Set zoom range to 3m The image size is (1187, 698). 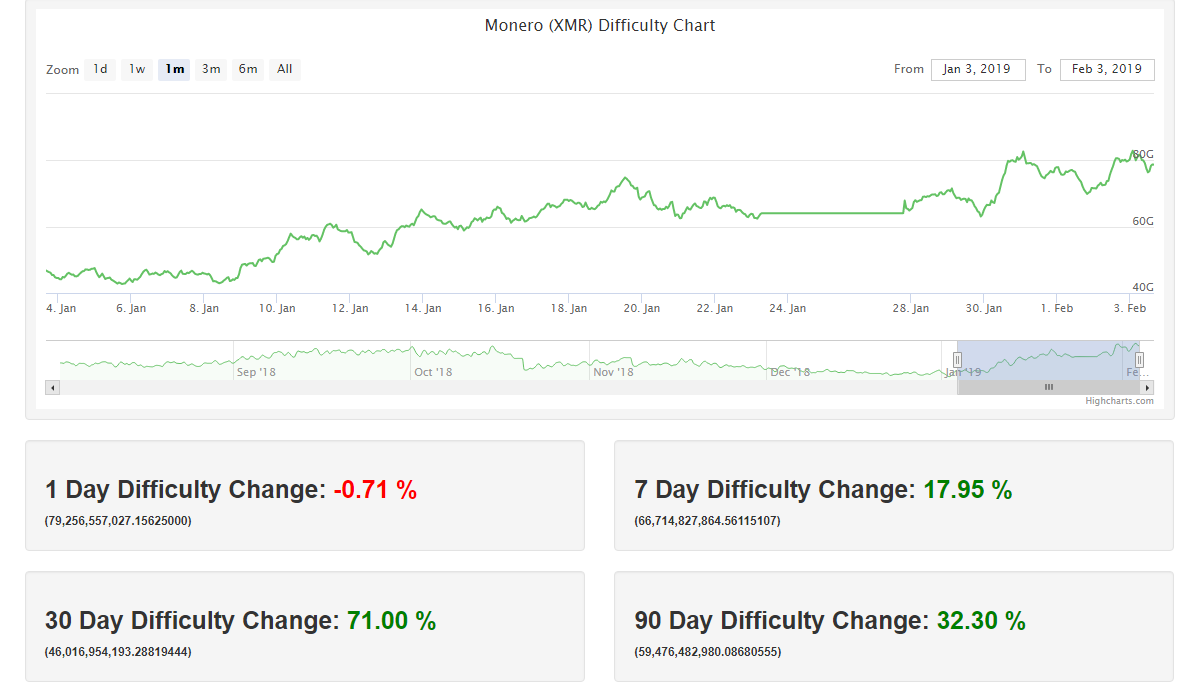[211, 69]
